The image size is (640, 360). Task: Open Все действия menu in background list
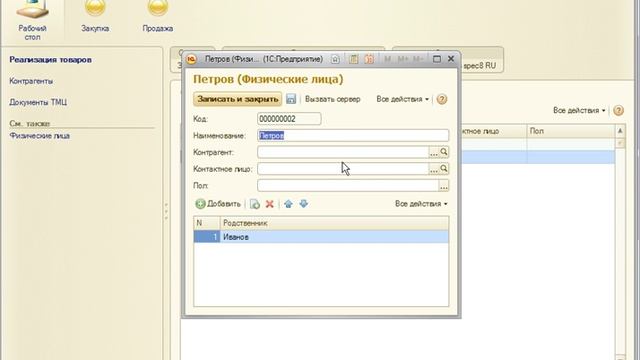point(579,110)
